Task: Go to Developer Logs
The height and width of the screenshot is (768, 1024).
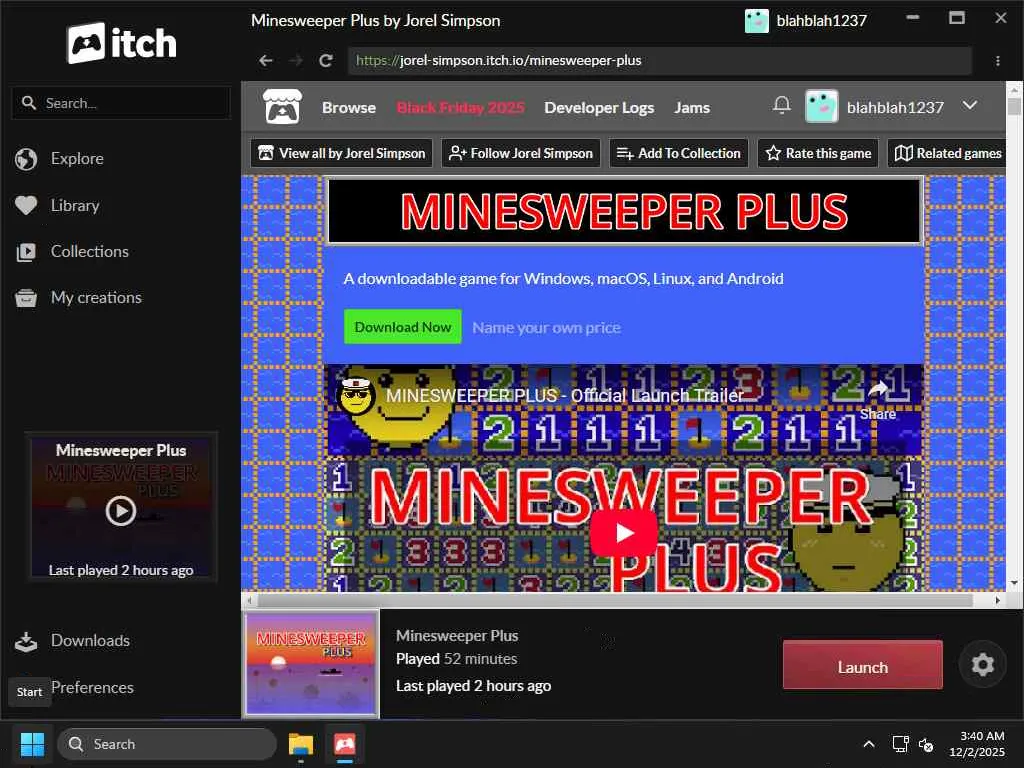Action: pyautogui.click(x=599, y=107)
